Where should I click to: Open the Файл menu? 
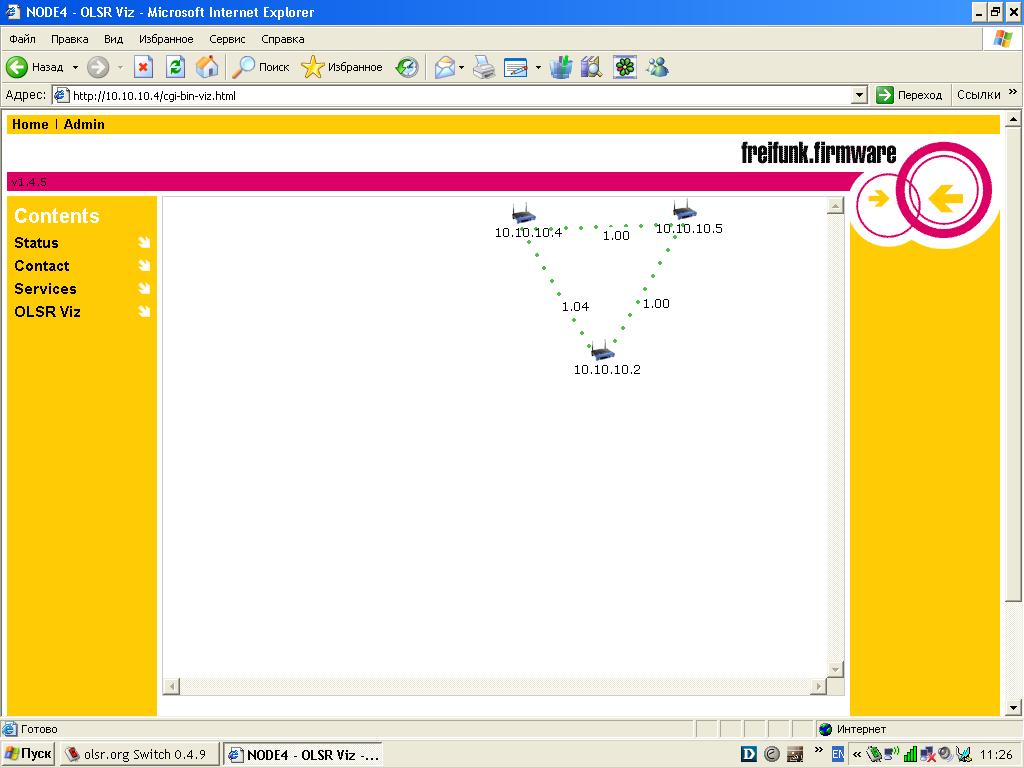[22, 39]
